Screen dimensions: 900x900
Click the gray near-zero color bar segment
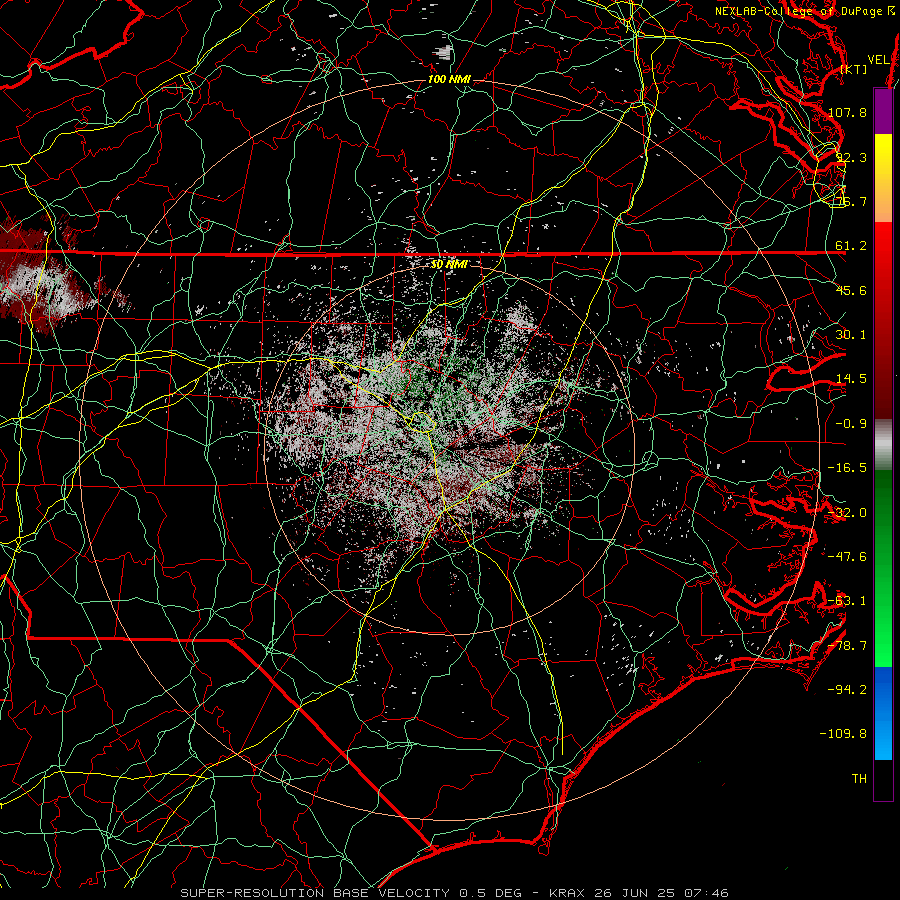click(x=883, y=444)
